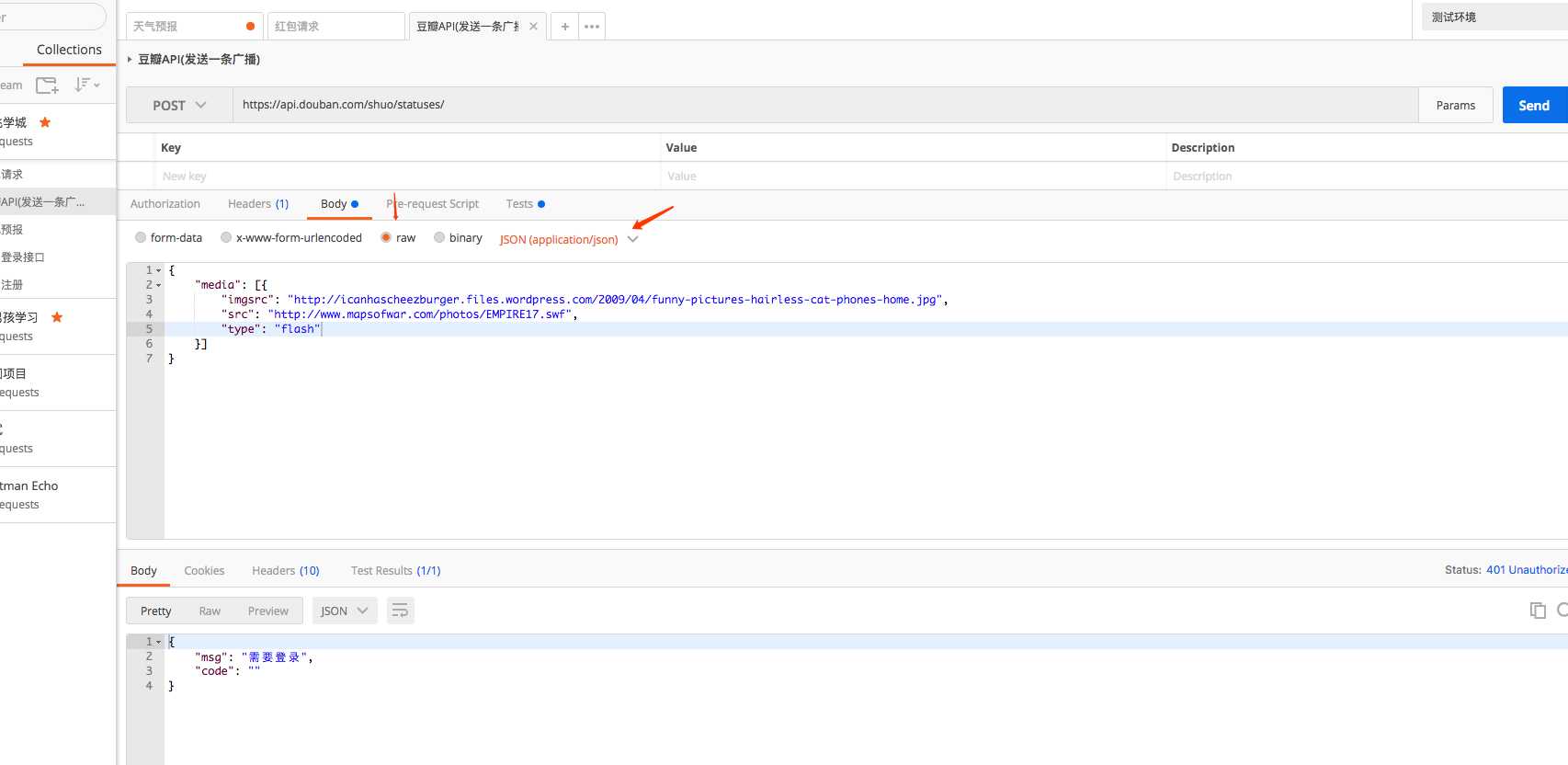Click the Value parameter input field
The image size is (1568, 765).
coord(913,176)
